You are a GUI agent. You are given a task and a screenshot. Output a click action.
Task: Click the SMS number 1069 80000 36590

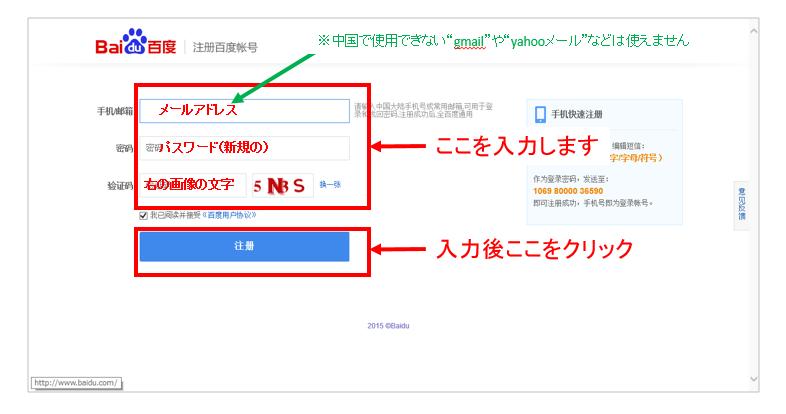pyautogui.click(x=568, y=191)
